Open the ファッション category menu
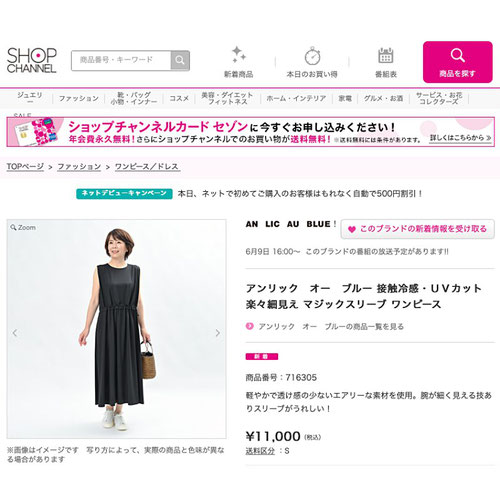Screen dimensions: 500x500 [x=79, y=98]
